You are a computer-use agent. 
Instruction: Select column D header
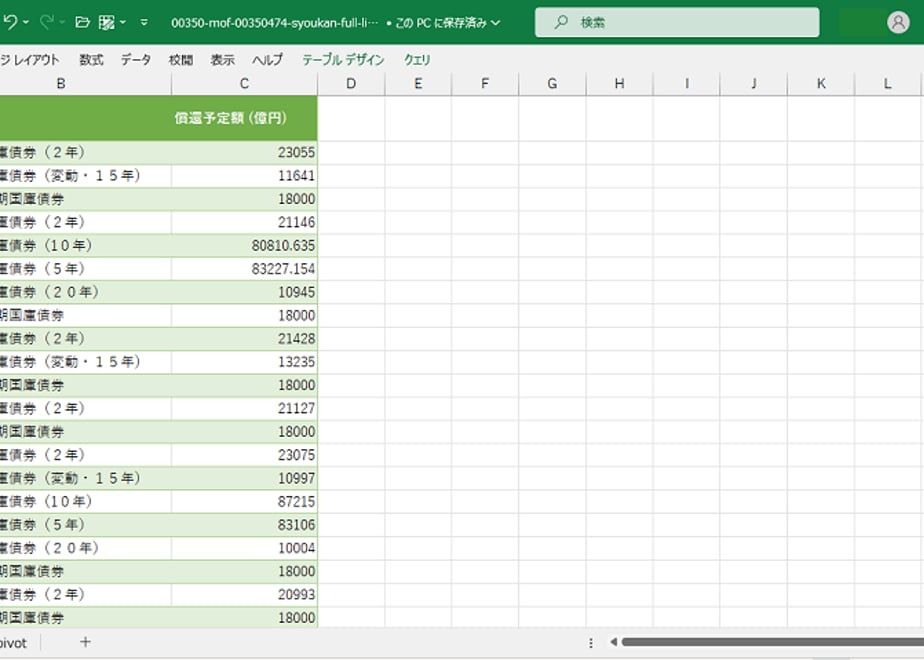pyautogui.click(x=351, y=84)
